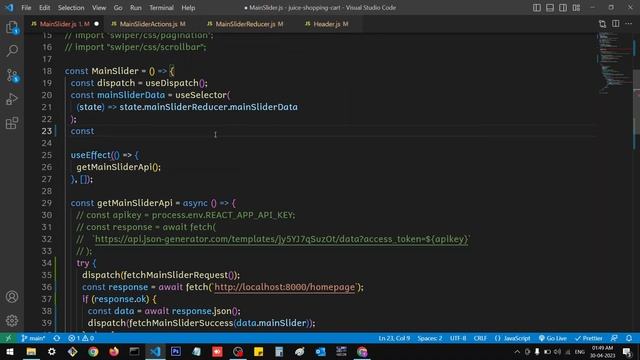Change file encoding UTF-8
The height and width of the screenshot is (360, 640).
[x=458, y=338]
